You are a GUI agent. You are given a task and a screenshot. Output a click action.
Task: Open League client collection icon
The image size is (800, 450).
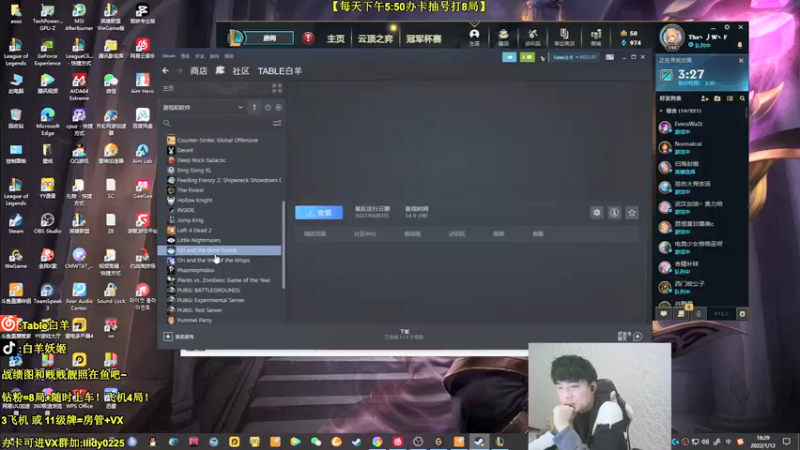coord(504,37)
